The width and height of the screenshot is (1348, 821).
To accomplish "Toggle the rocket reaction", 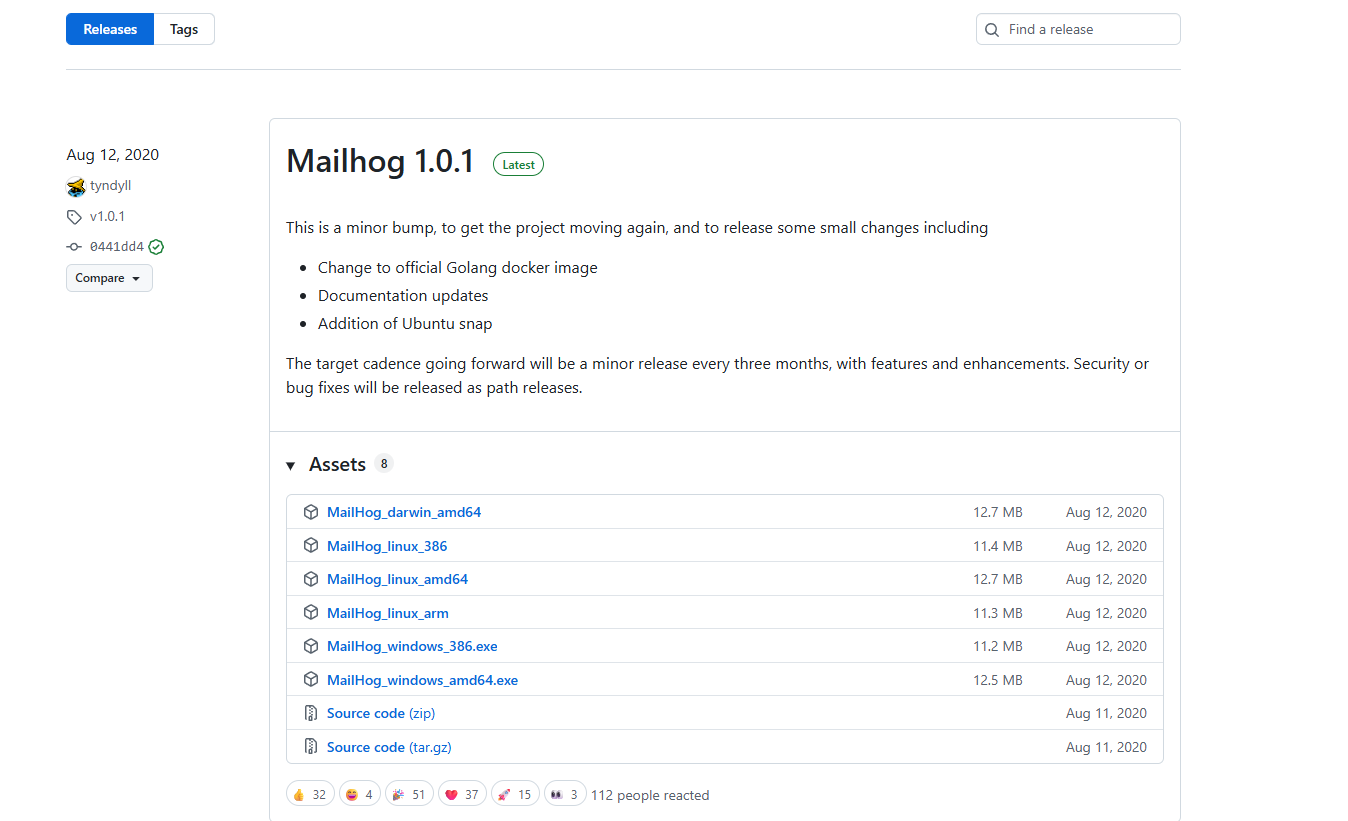I will (515, 794).
